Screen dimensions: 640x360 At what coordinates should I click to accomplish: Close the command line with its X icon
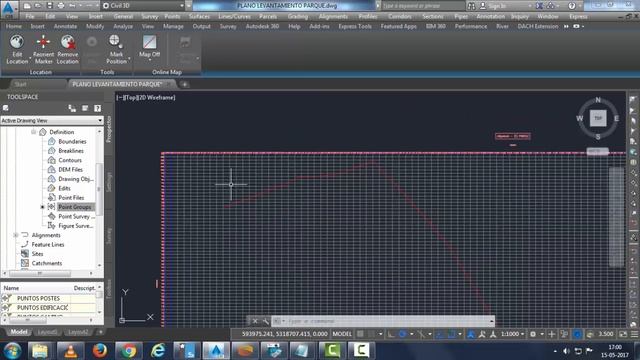point(255,321)
